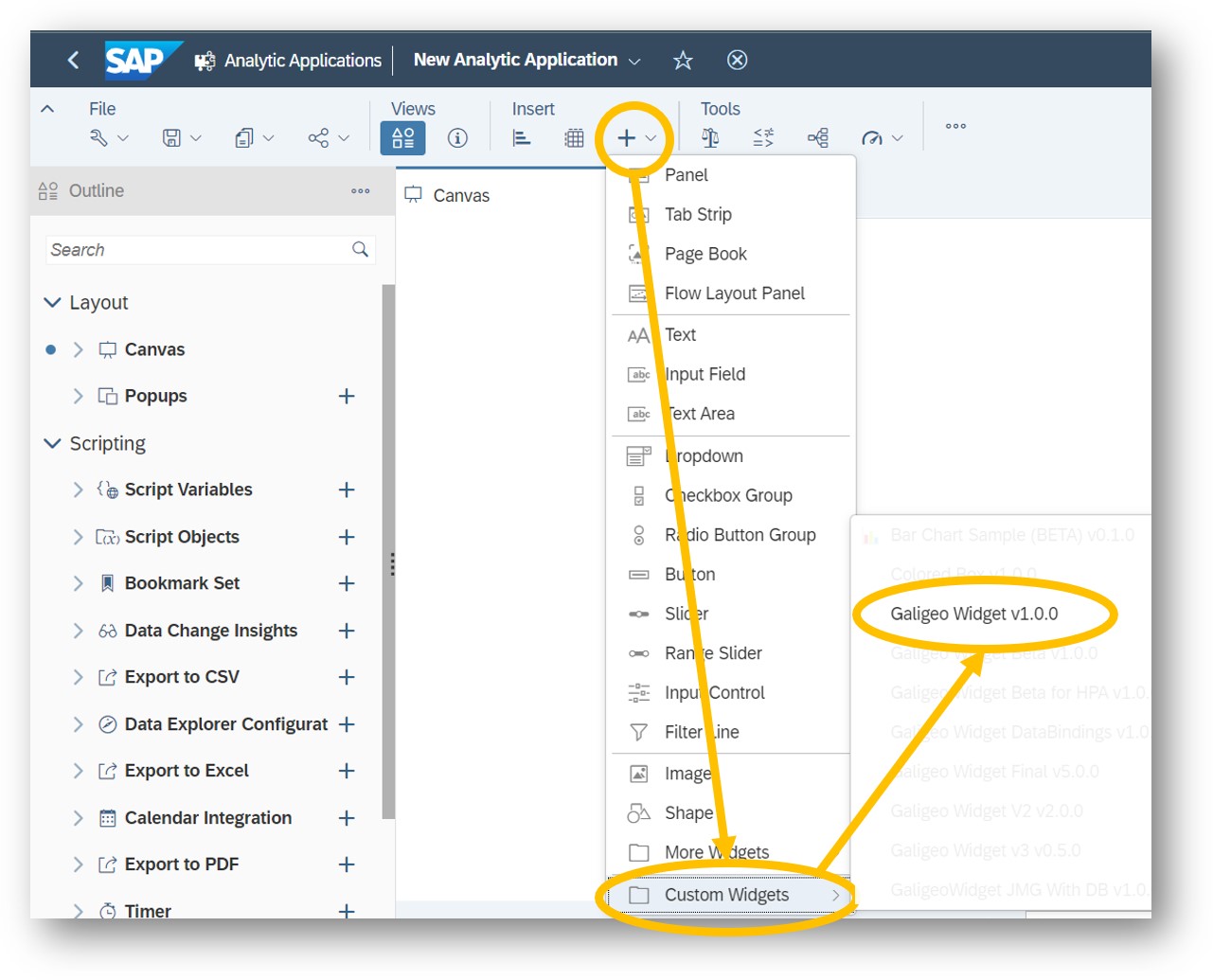Click the panel splitter handle dots
The height and width of the screenshot is (980, 1213).
[392, 564]
